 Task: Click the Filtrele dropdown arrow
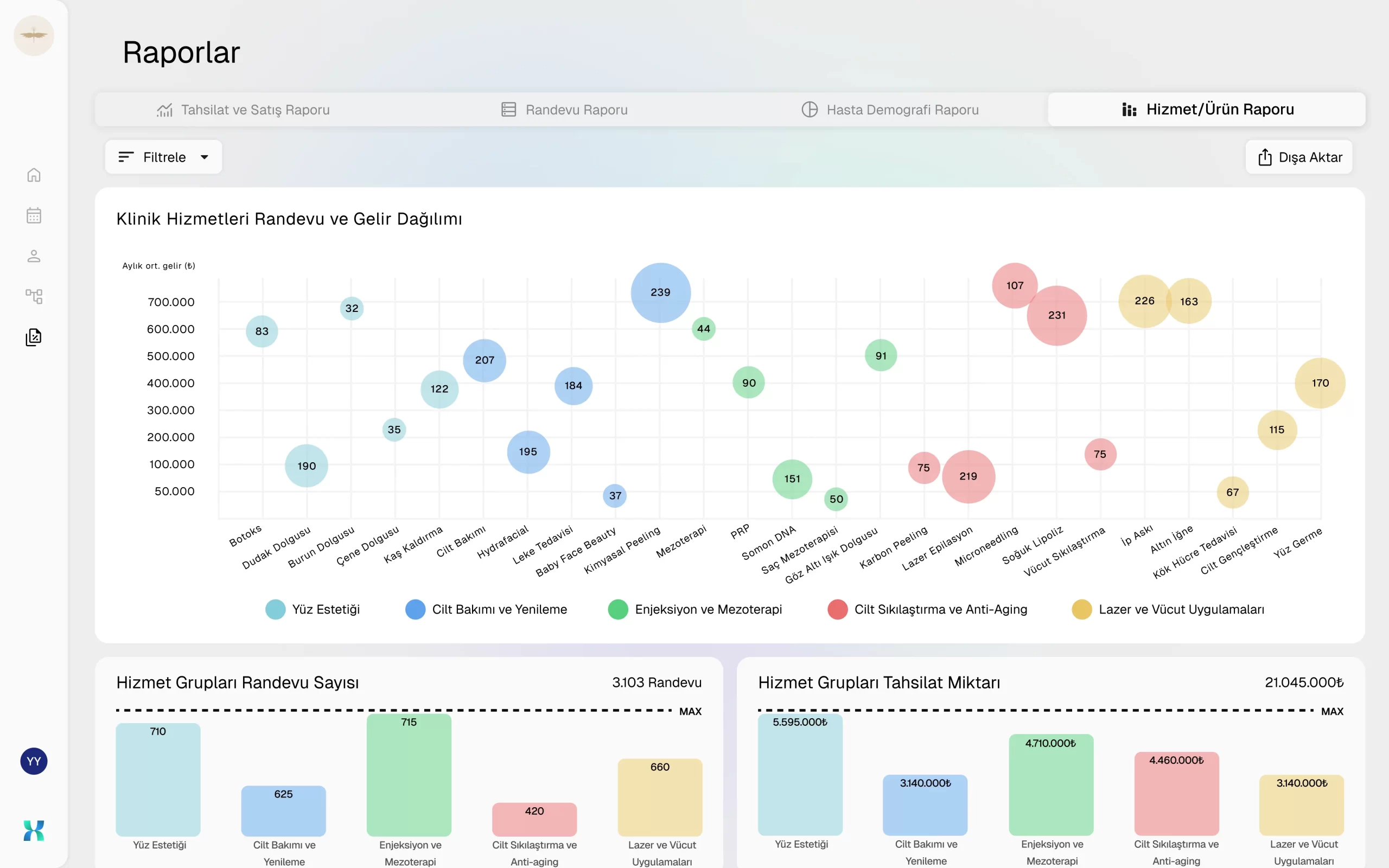coord(205,157)
